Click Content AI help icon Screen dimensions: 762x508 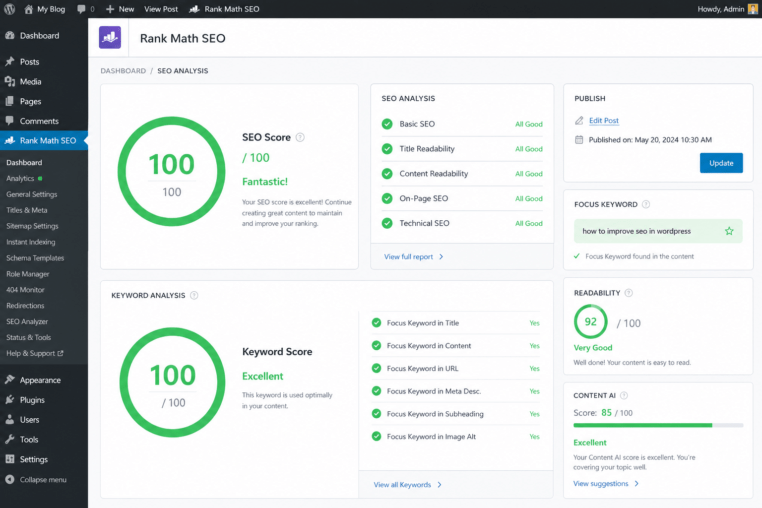pos(624,395)
